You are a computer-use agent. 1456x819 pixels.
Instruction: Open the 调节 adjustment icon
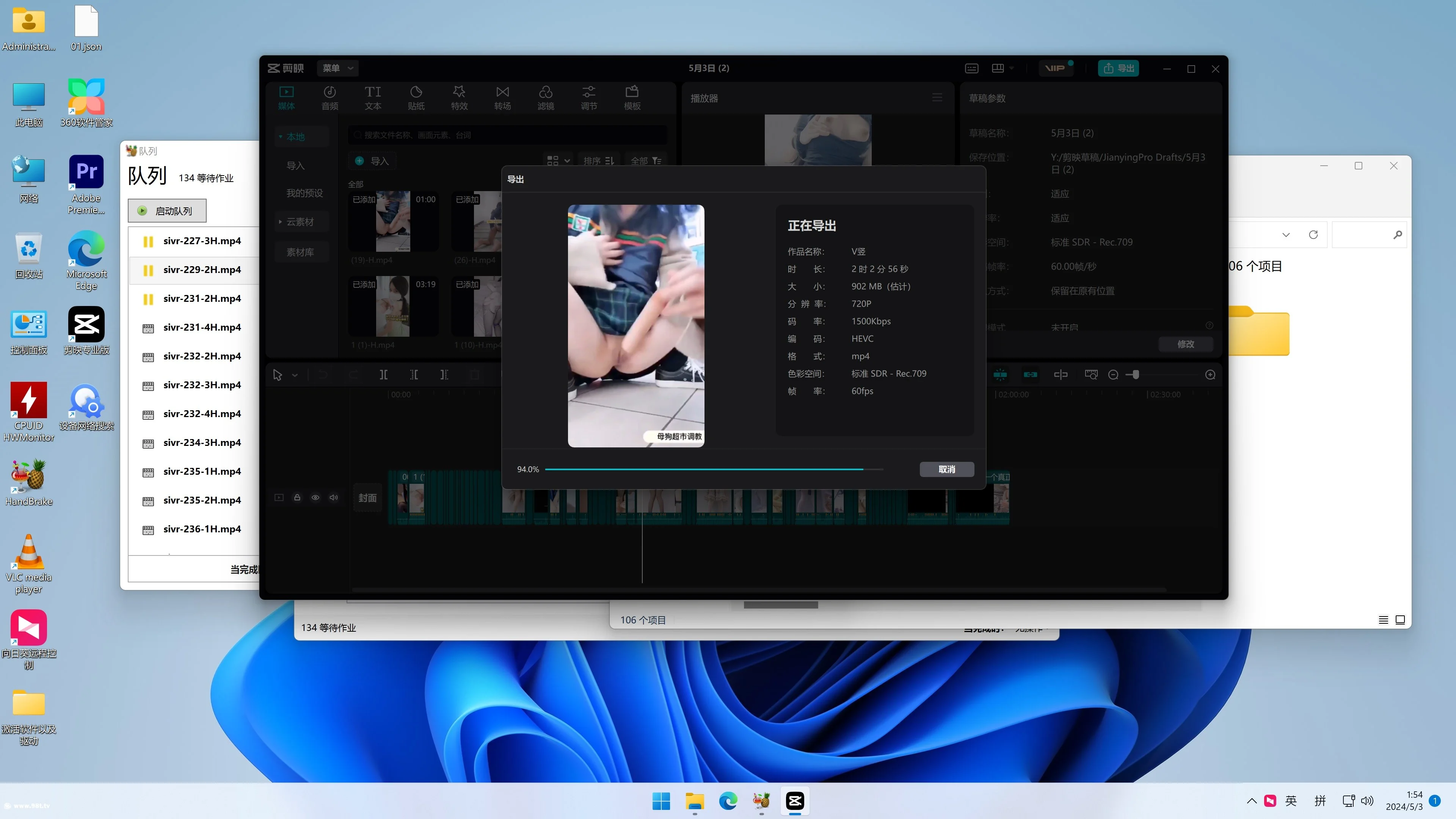(589, 97)
